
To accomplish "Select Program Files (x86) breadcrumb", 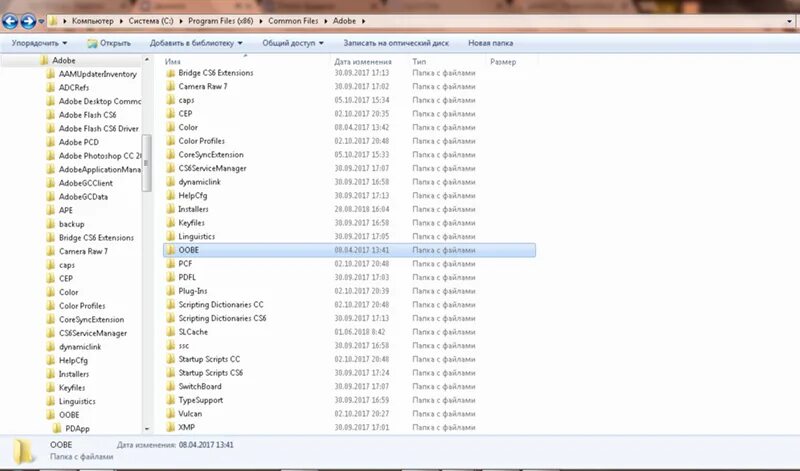I will (220, 21).
